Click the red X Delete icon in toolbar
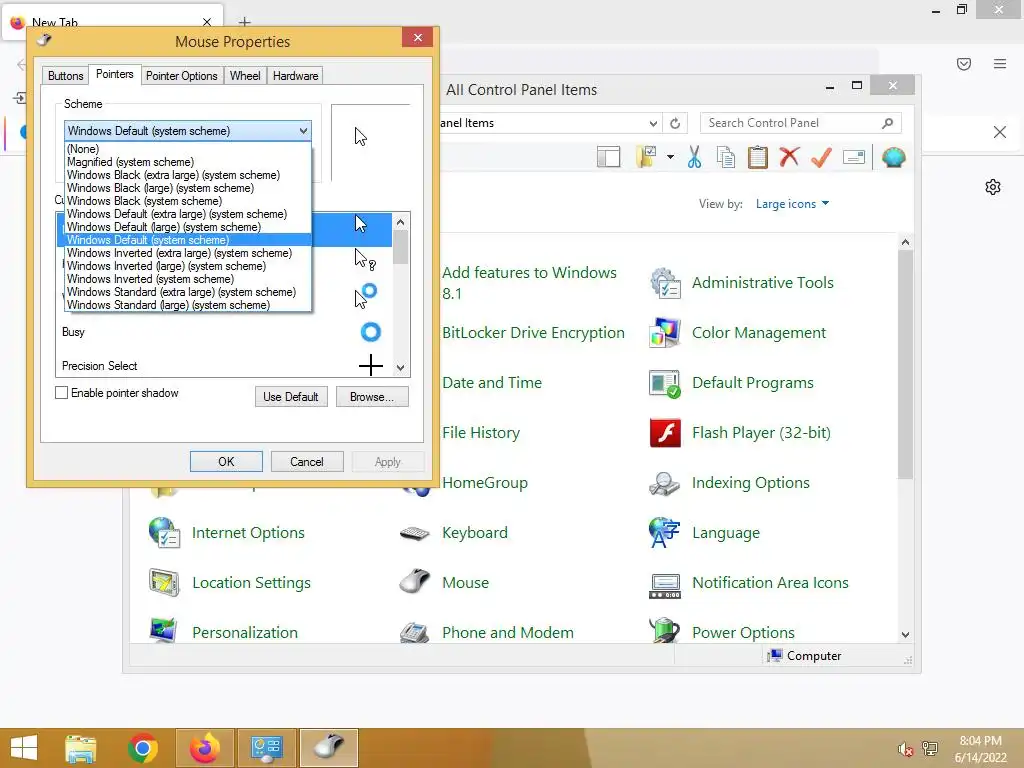 790,157
